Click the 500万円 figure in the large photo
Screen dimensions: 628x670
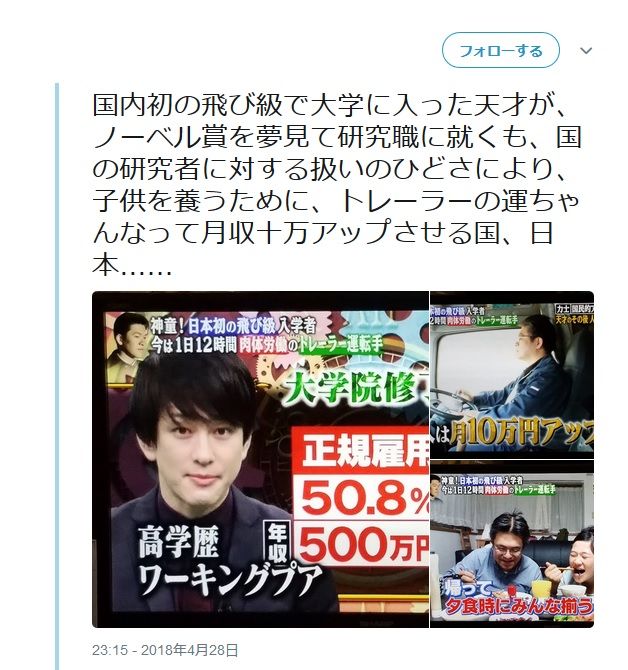(364, 544)
